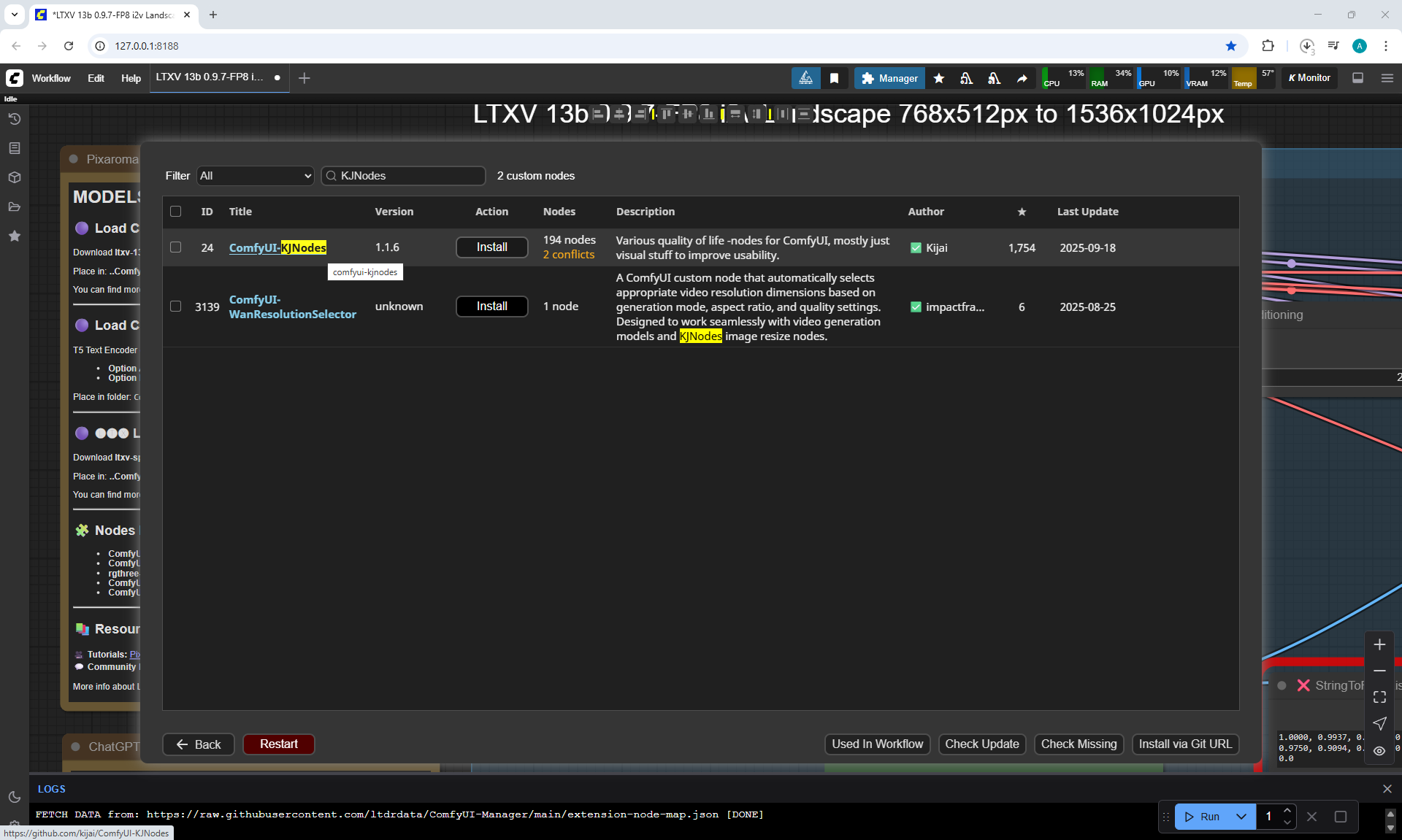
Task: Open the ComfyUI-KJNodes title link
Action: pos(277,248)
